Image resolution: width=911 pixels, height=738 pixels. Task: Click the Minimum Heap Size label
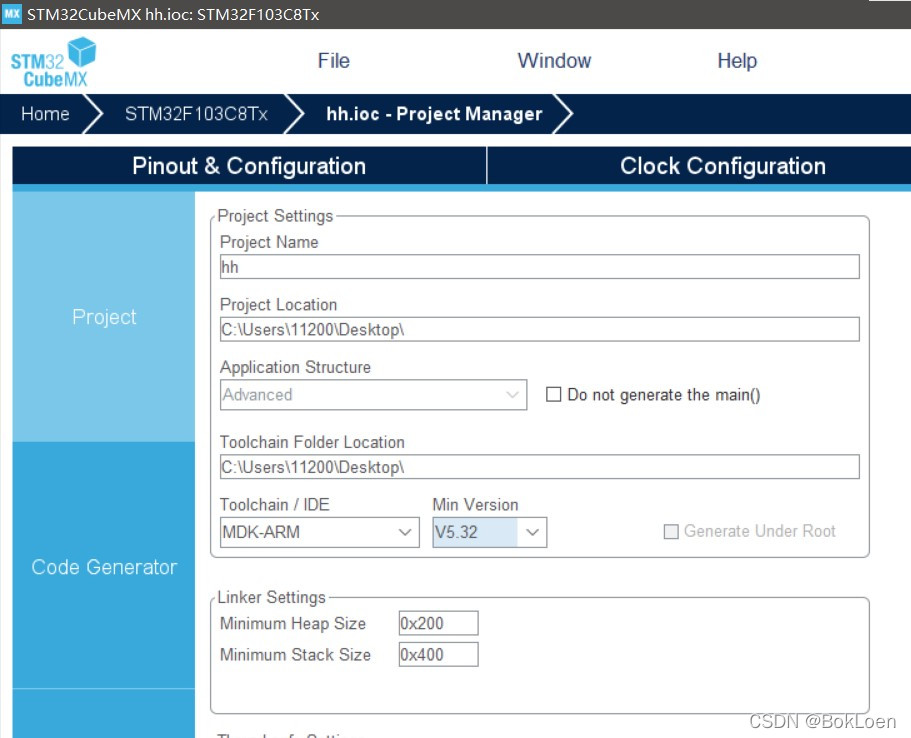(293, 623)
